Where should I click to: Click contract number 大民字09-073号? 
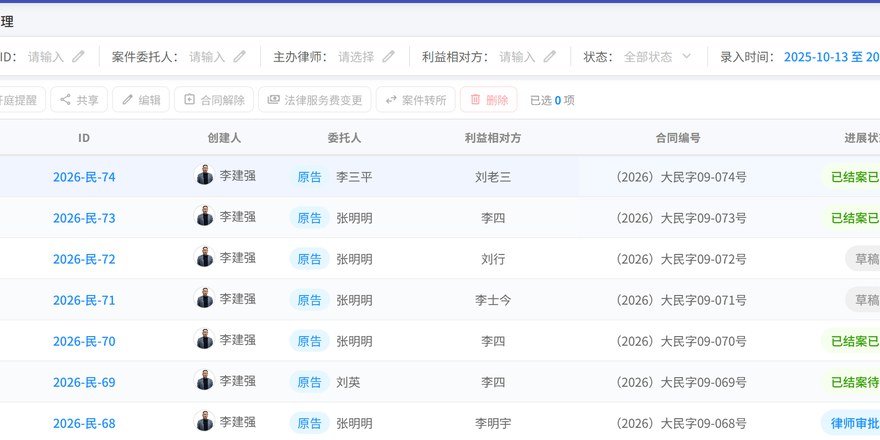pyautogui.click(x=681, y=218)
